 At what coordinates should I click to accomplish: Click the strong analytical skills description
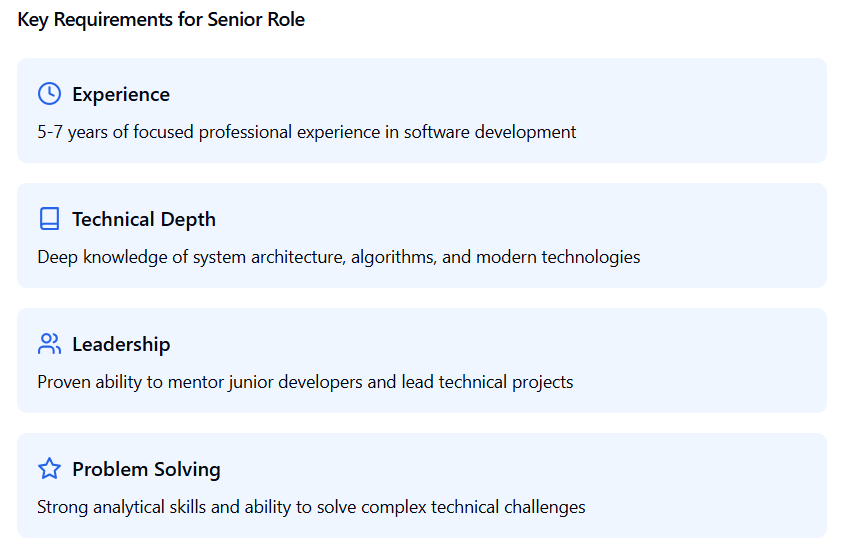coord(311,507)
